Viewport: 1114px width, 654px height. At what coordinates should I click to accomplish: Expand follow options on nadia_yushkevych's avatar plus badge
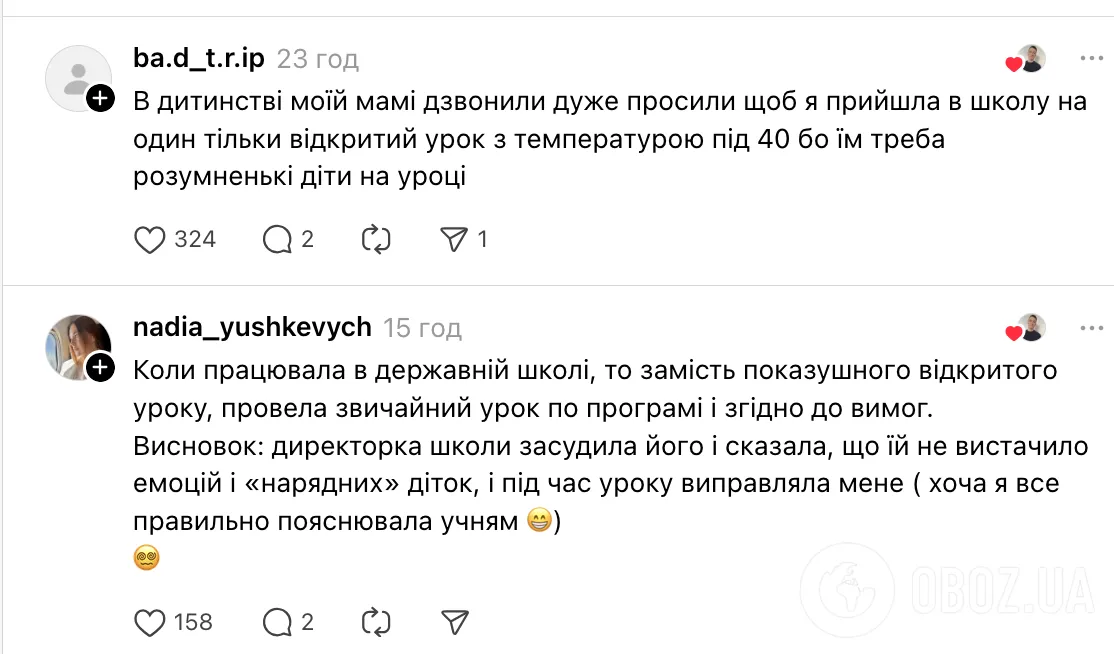point(98,369)
